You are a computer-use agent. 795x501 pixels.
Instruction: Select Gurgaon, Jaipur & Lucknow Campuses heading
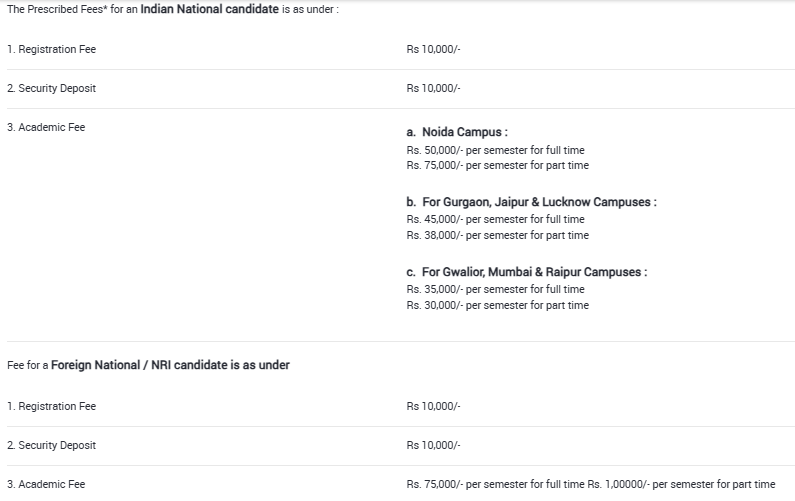[531, 202]
